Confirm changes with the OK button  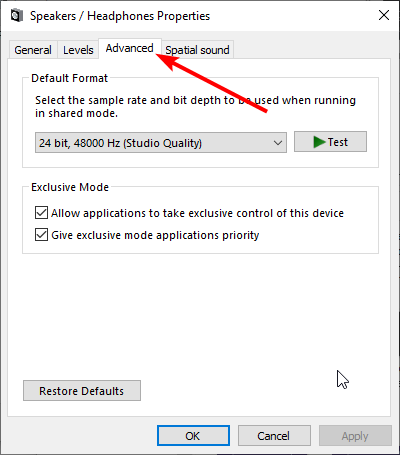coord(193,436)
